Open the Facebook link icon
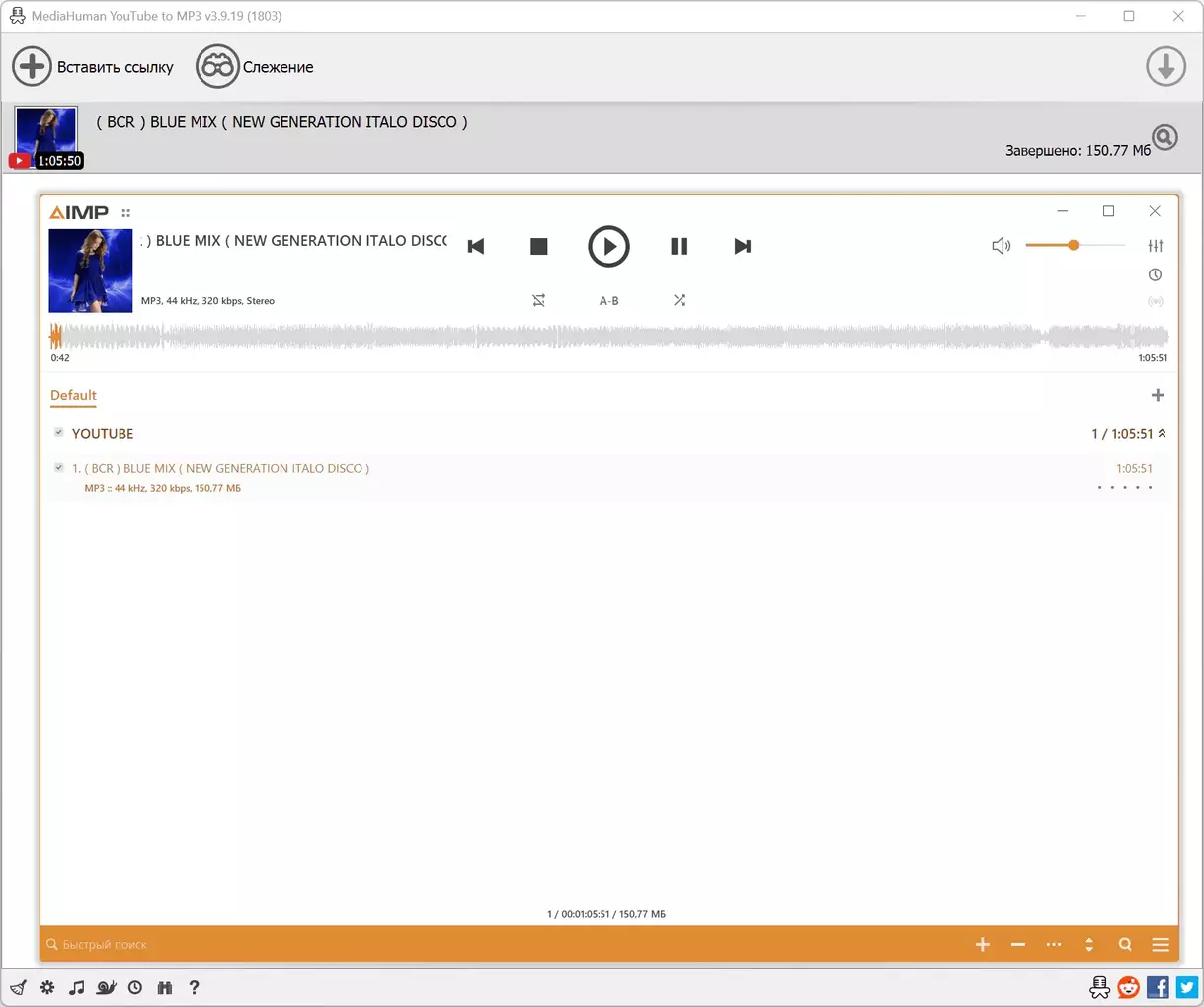This screenshot has width=1204, height=1007. pyautogui.click(x=1158, y=986)
